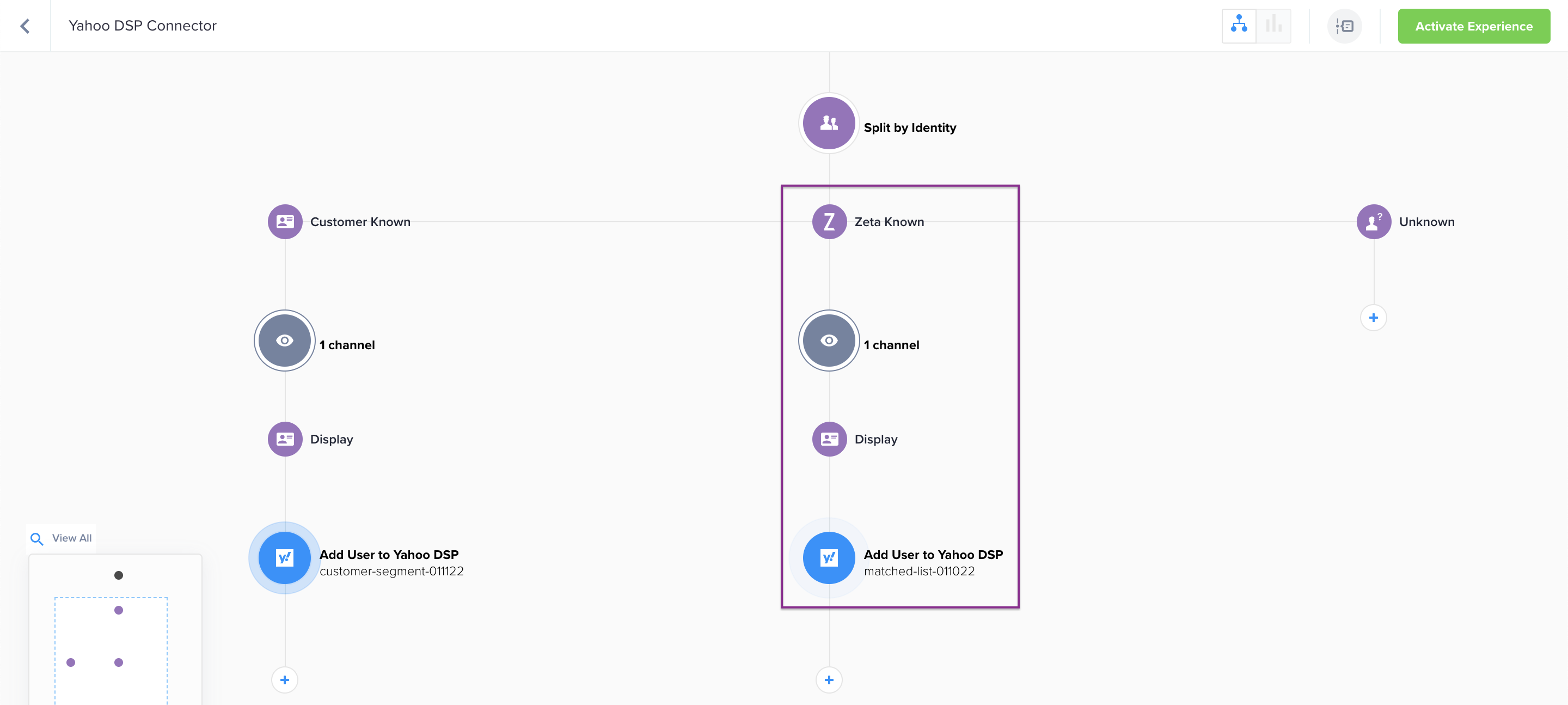The image size is (1568, 705).
Task: Open the 1 channel eye node under Zeta Known
Action: 829,341
